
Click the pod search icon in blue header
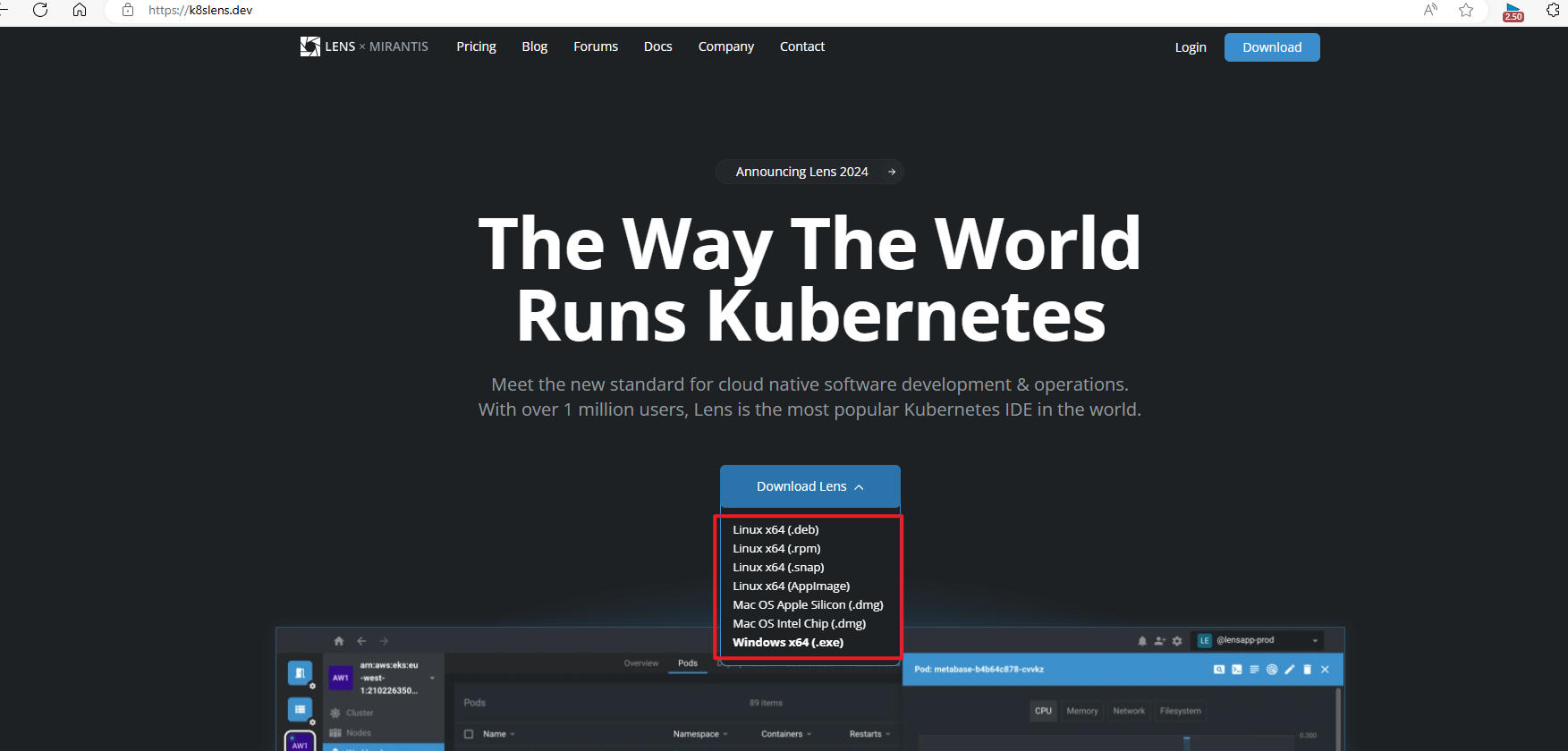[1218, 670]
